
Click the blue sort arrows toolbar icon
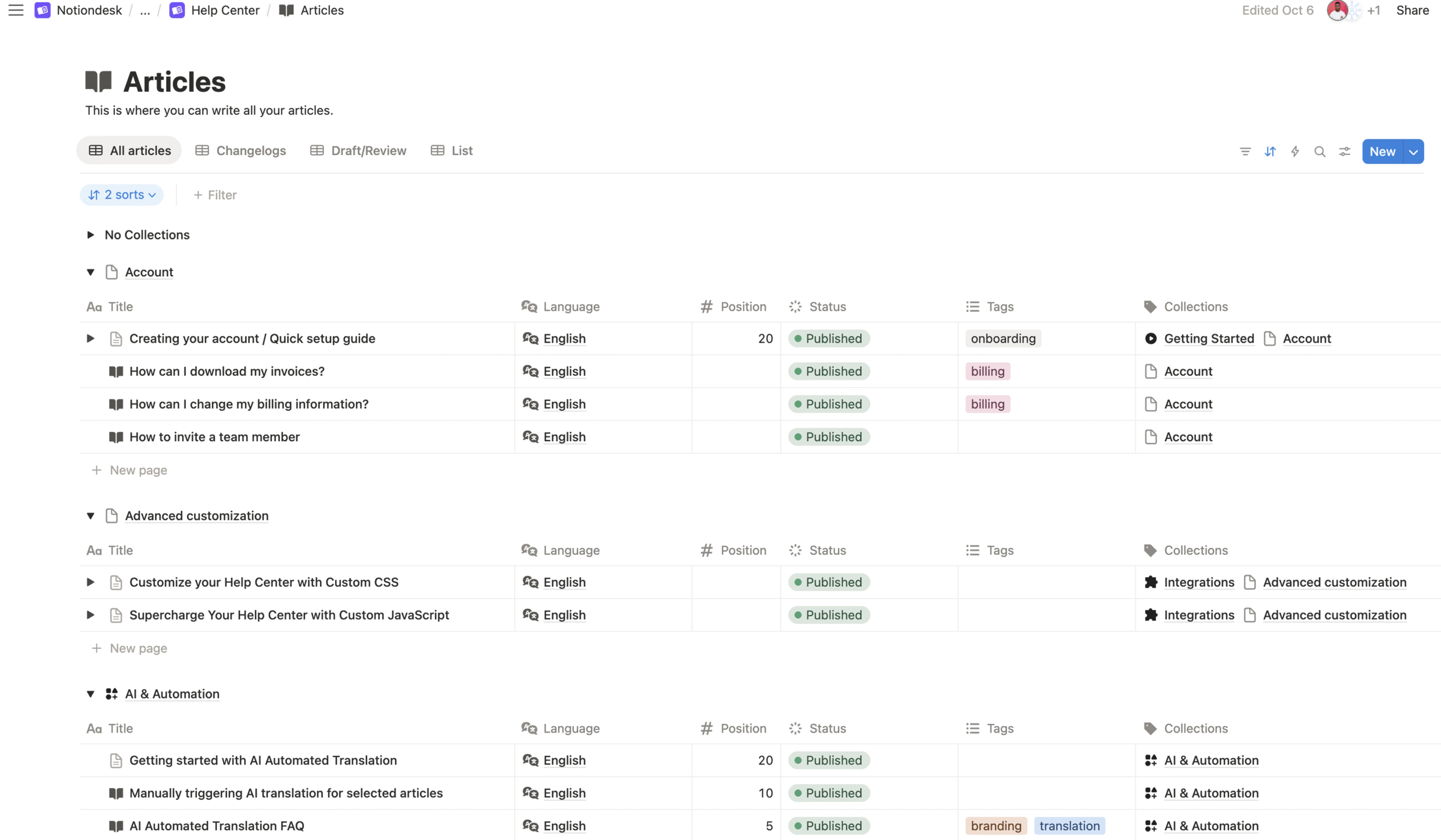point(1269,151)
